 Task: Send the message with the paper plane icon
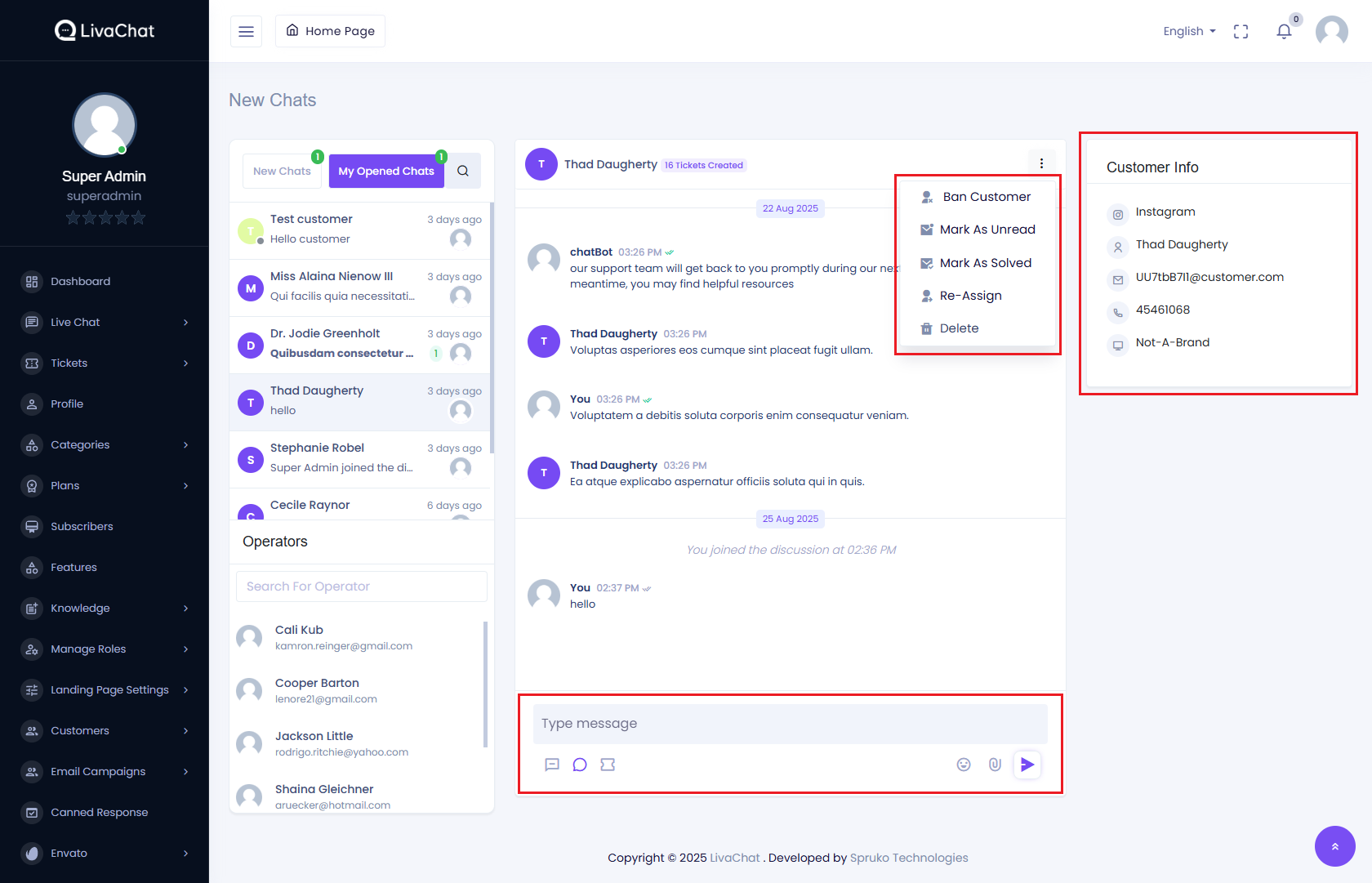tap(1027, 765)
